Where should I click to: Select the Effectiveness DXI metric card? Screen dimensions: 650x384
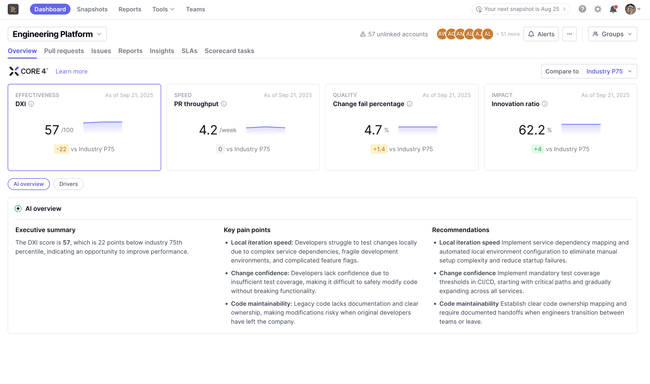[84, 127]
